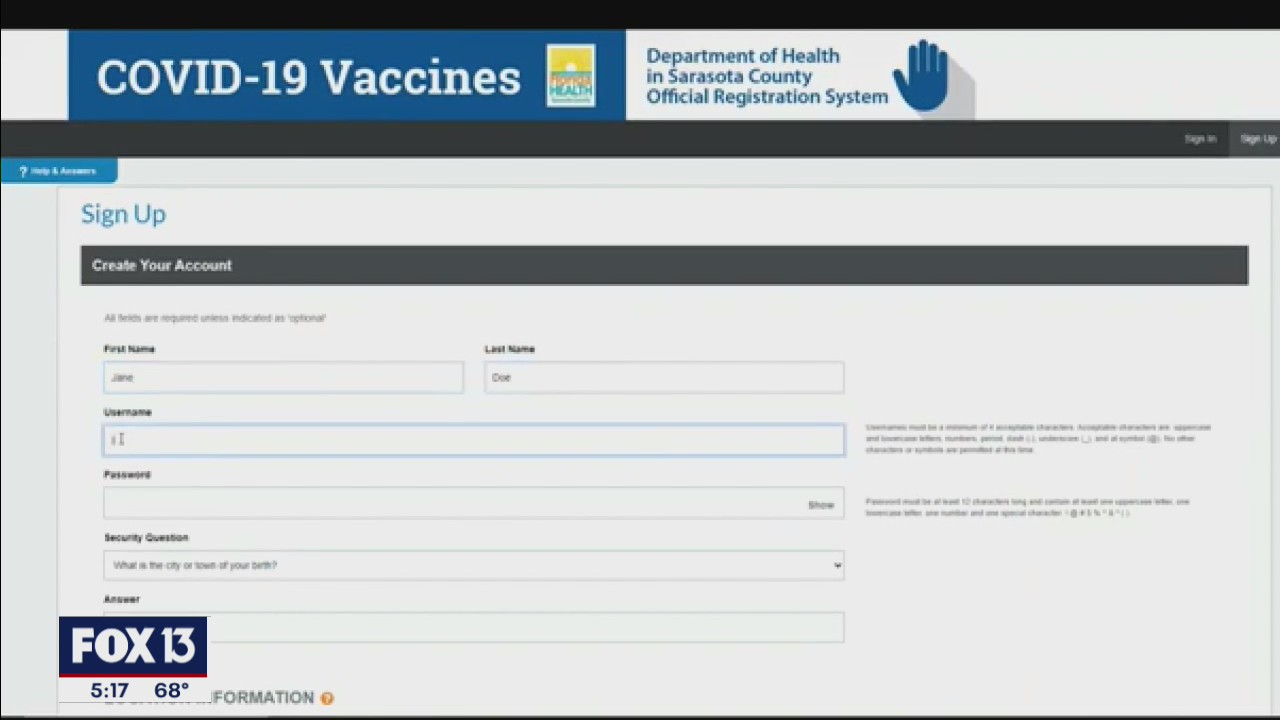1280x720 pixels.
Task: Open the Help & Answers tab
Action: coord(58,171)
